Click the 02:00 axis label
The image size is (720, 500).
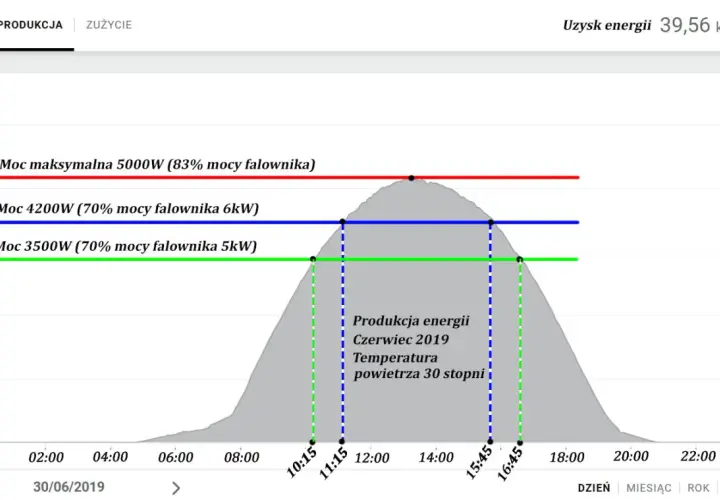[x=46, y=457]
